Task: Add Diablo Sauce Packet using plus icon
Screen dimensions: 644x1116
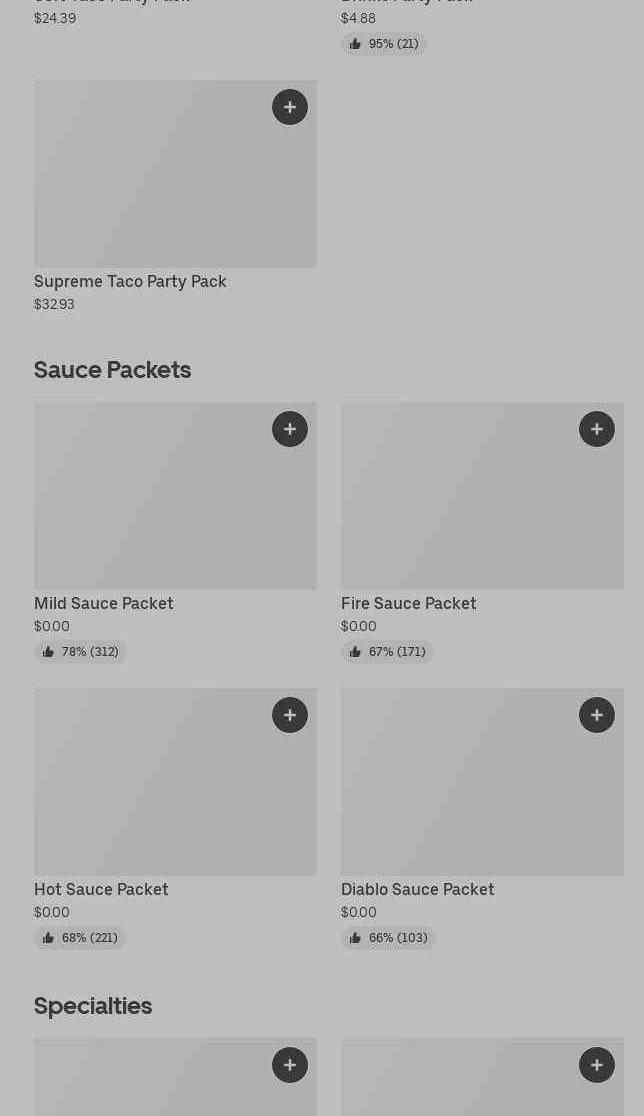Action: coord(597,715)
